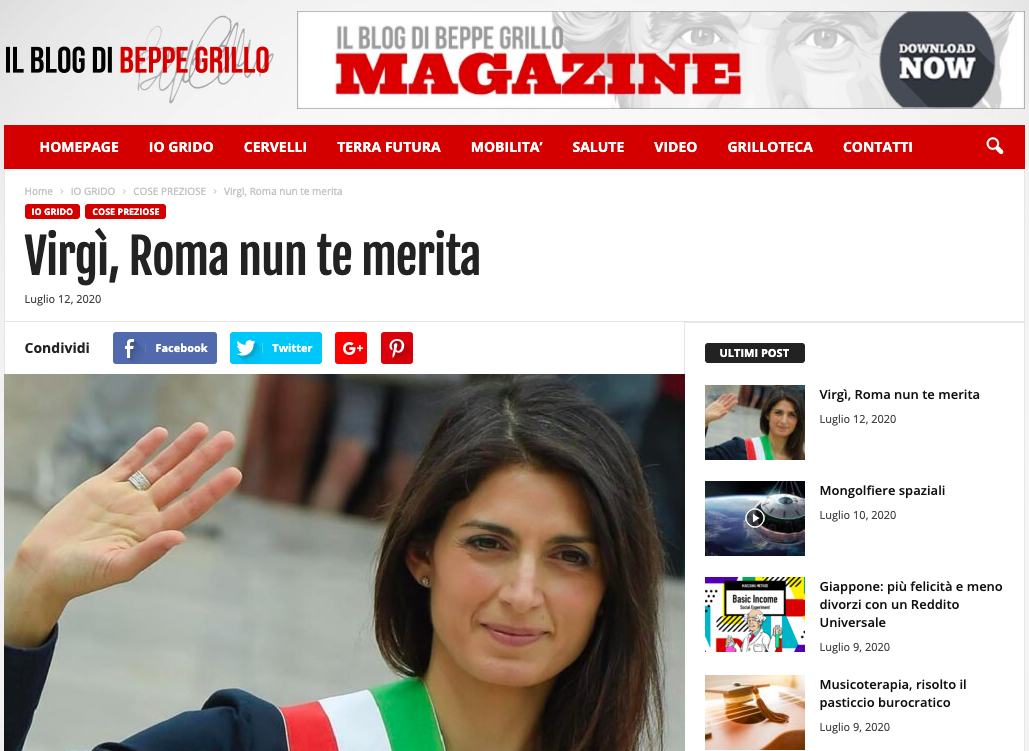Click the Download Now magazine badge
Viewport: 1029px width, 751px height.
(x=936, y=60)
